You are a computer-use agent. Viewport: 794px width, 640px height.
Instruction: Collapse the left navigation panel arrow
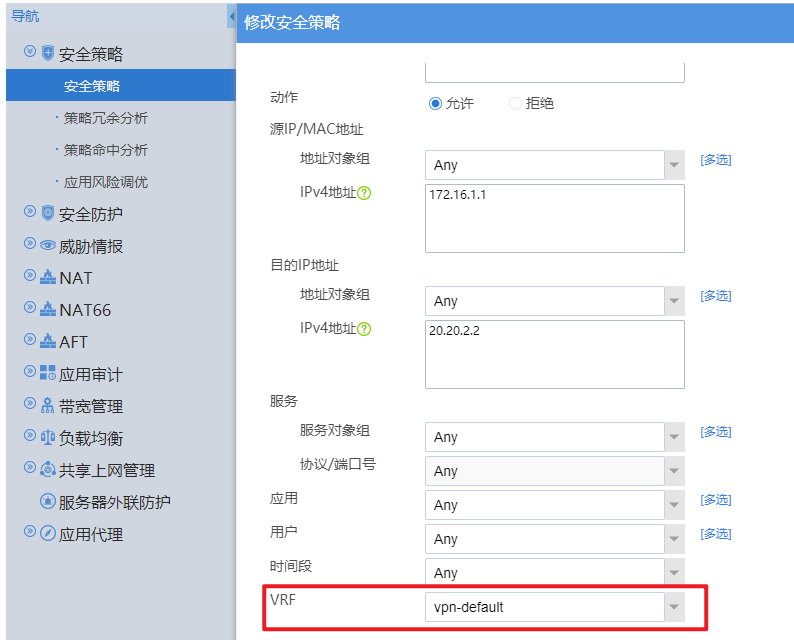pyautogui.click(x=231, y=17)
